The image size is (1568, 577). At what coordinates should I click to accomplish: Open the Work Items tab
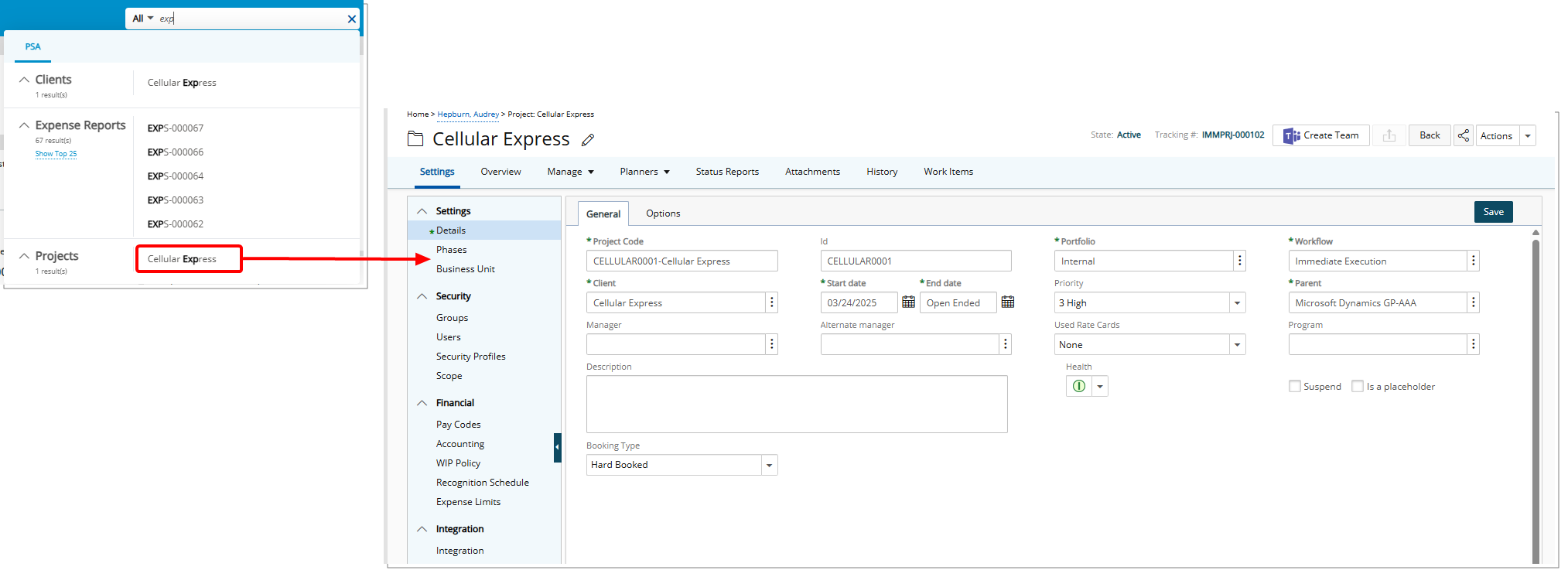[x=948, y=172]
